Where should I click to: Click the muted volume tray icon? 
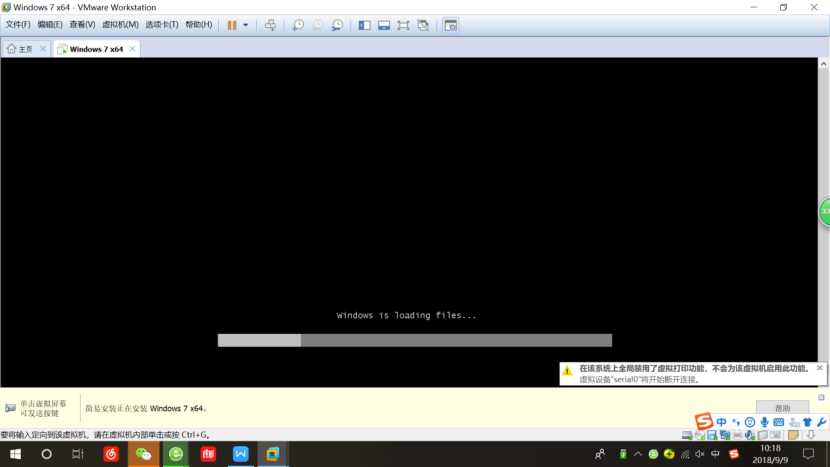[700, 454]
